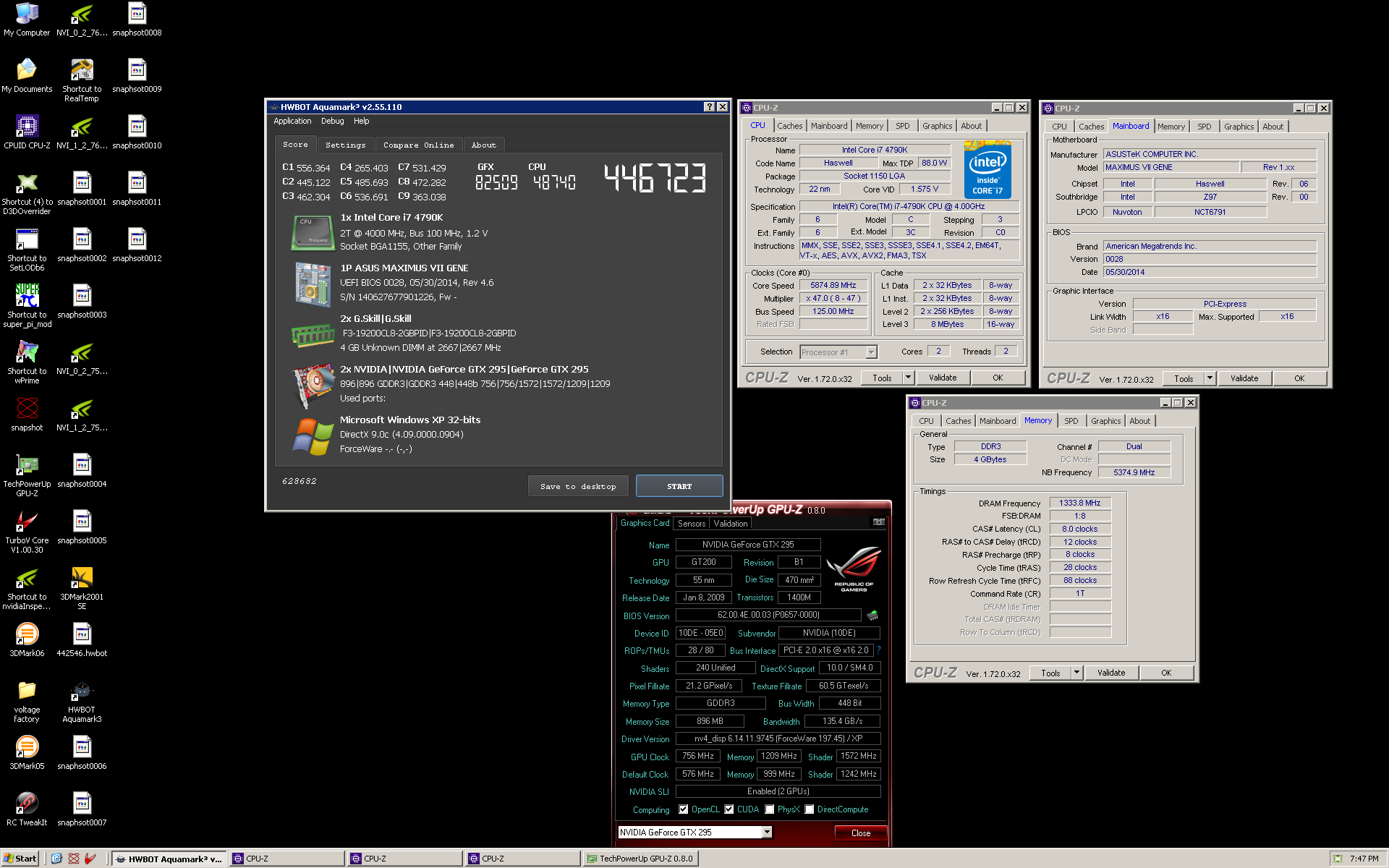Image resolution: width=1389 pixels, height=868 pixels.
Task: Toggle the PhysX checkbox in GPU-Z
Action: click(769, 809)
